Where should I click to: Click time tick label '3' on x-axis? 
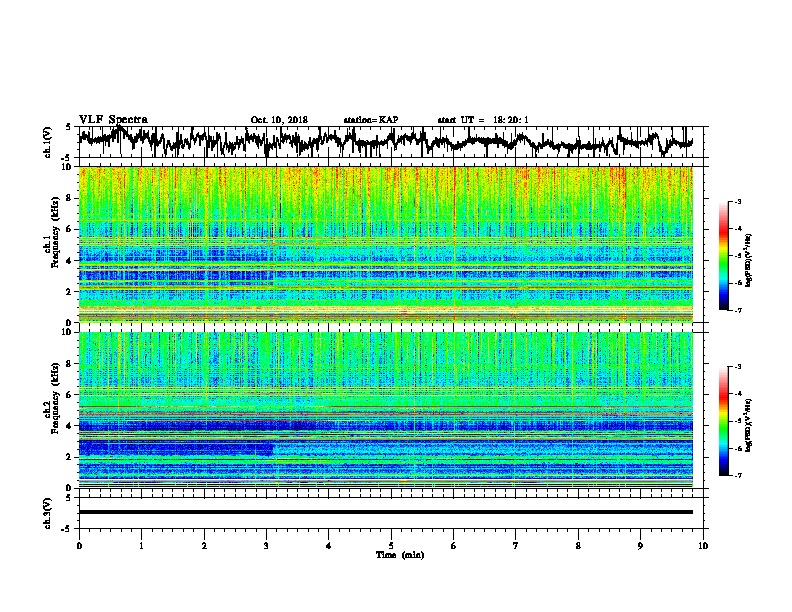(266, 546)
